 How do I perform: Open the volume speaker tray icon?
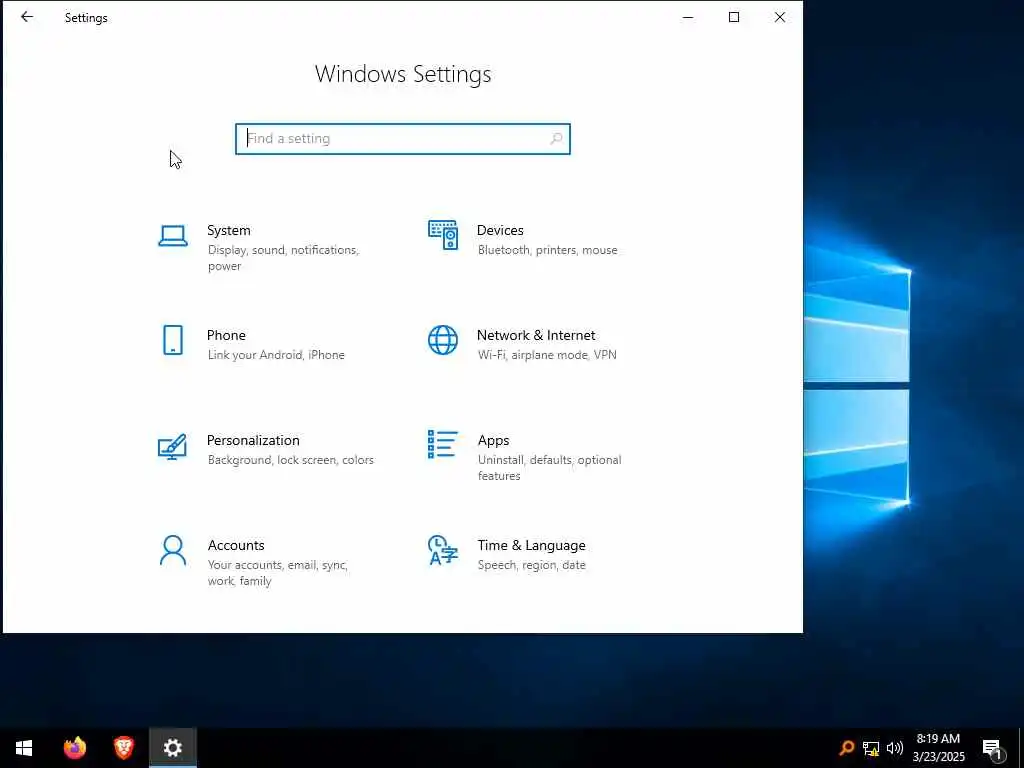pyautogui.click(x=895, y=748)
